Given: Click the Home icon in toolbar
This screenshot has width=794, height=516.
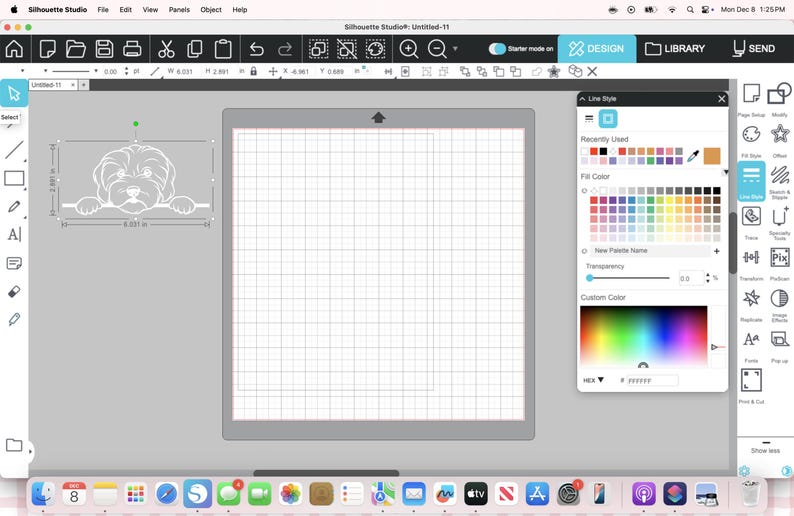Looking at the screenshot, I should click(x=14, y=49).
